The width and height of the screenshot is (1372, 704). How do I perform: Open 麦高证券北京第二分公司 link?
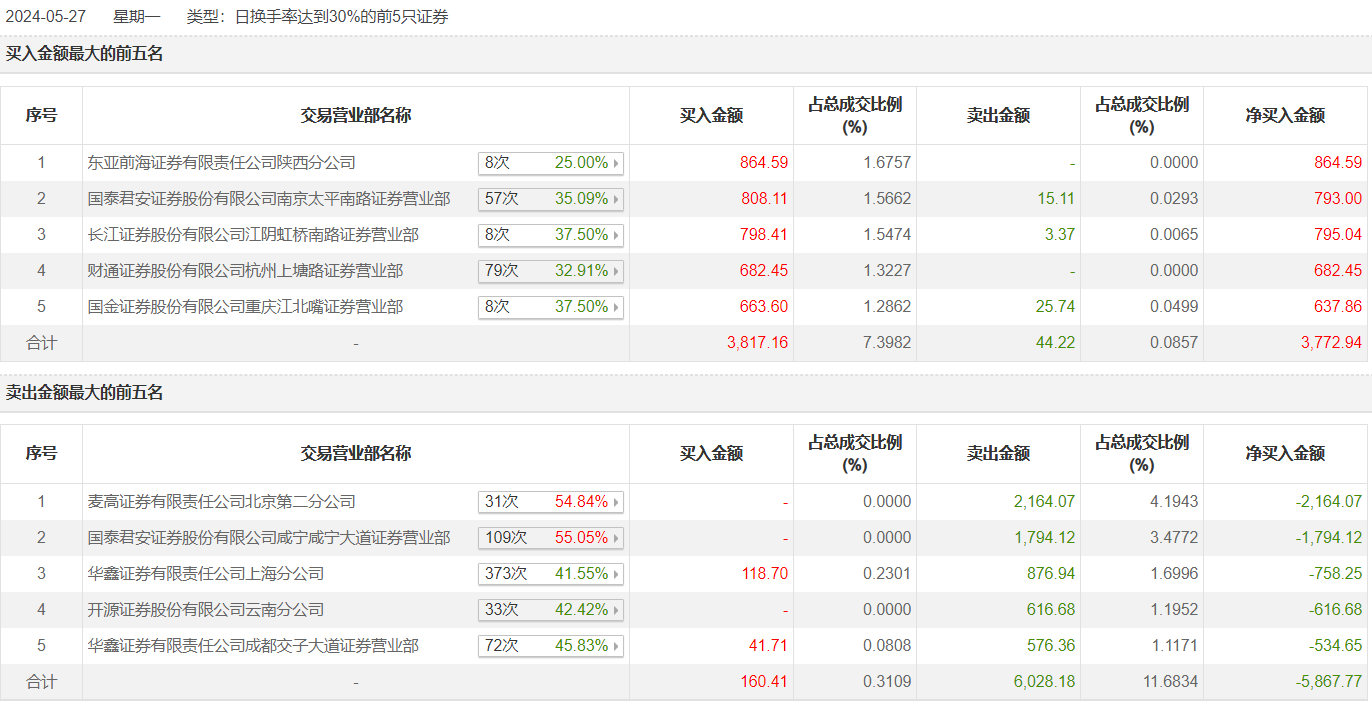coord(222,502)
